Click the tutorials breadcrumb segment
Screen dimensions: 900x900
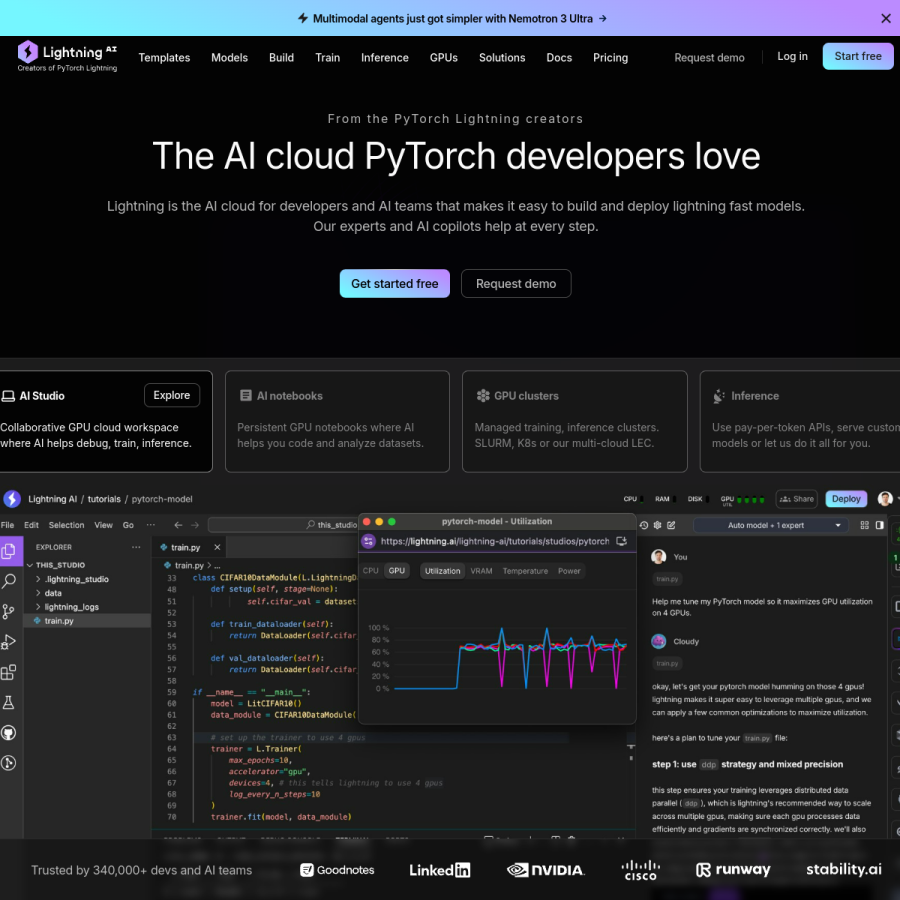click(104, 499)
